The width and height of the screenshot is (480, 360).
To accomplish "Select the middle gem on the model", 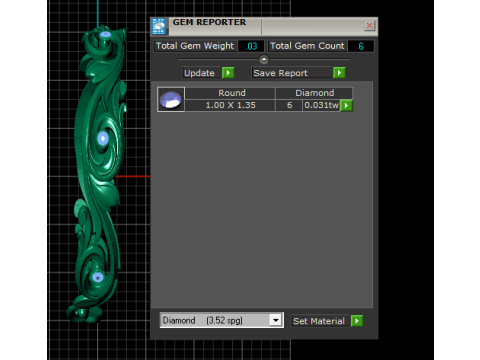I will click(103, 138).
